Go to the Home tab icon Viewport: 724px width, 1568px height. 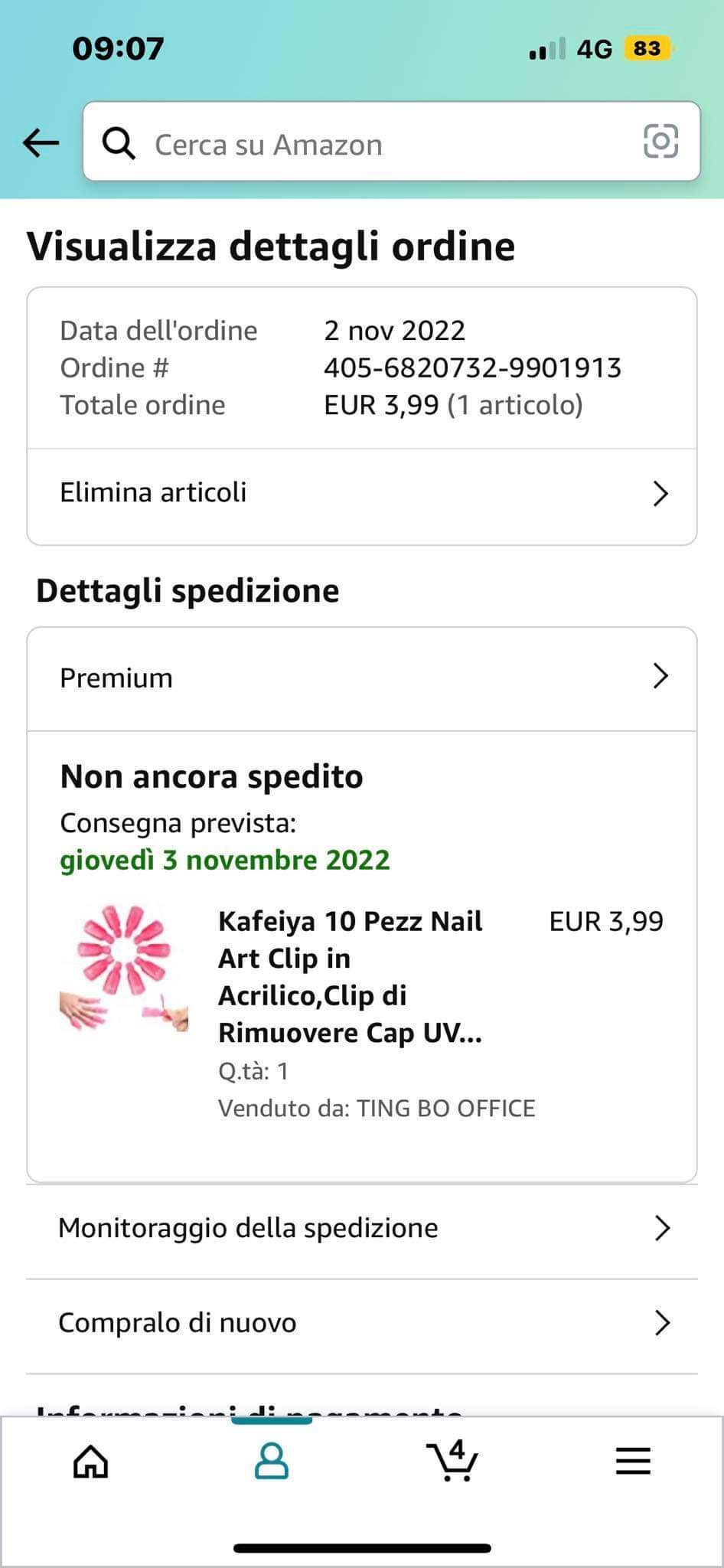tap(90, 1462)
